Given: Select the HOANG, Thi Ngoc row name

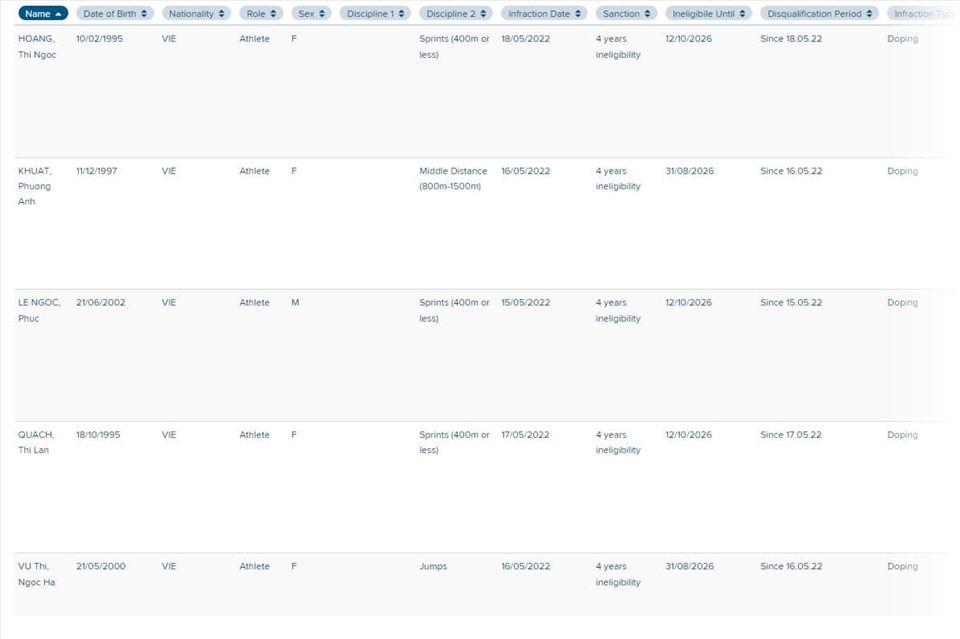Looking at the screenshot, I should pos(37,47).
